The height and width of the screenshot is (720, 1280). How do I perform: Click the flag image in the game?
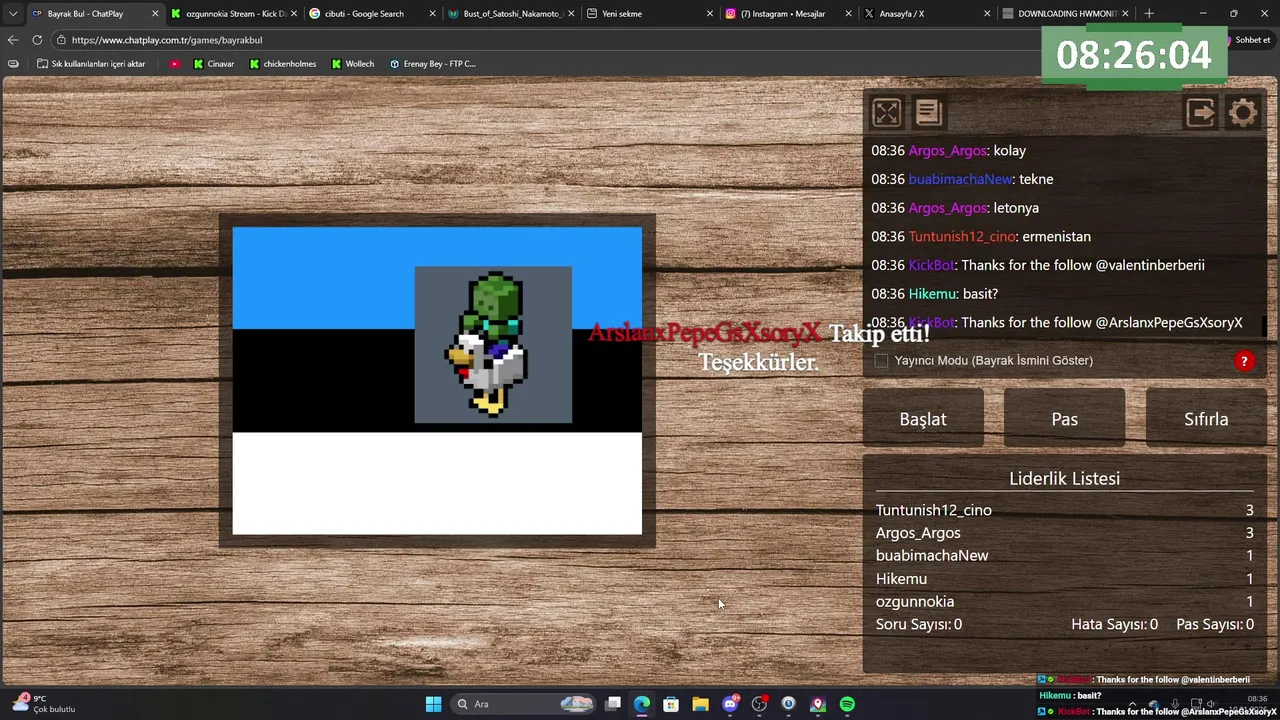[437, 381]
